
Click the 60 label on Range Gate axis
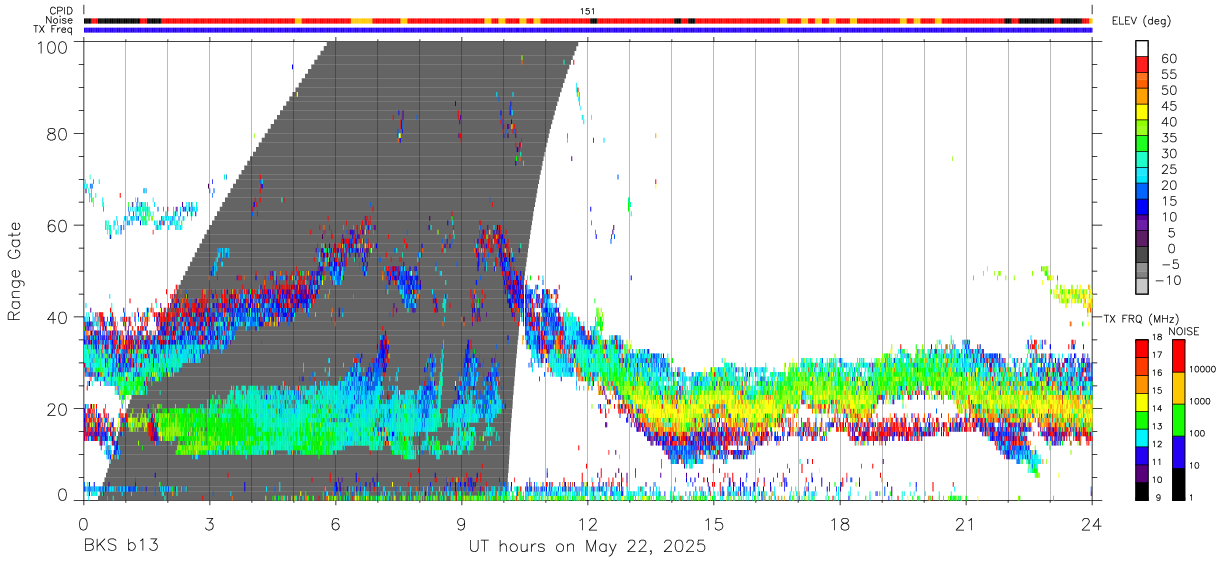[58, 225]
